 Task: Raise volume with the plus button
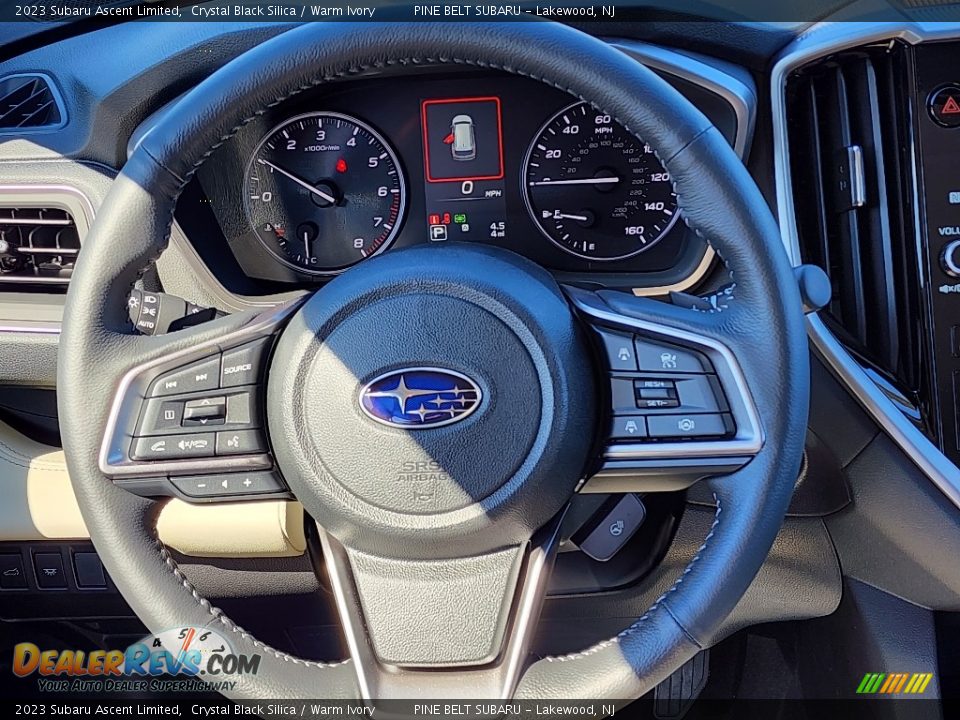248,482
